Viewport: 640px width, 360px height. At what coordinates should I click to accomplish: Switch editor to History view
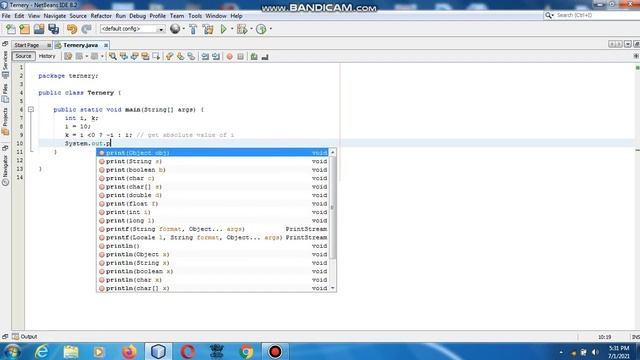[47, 56]
